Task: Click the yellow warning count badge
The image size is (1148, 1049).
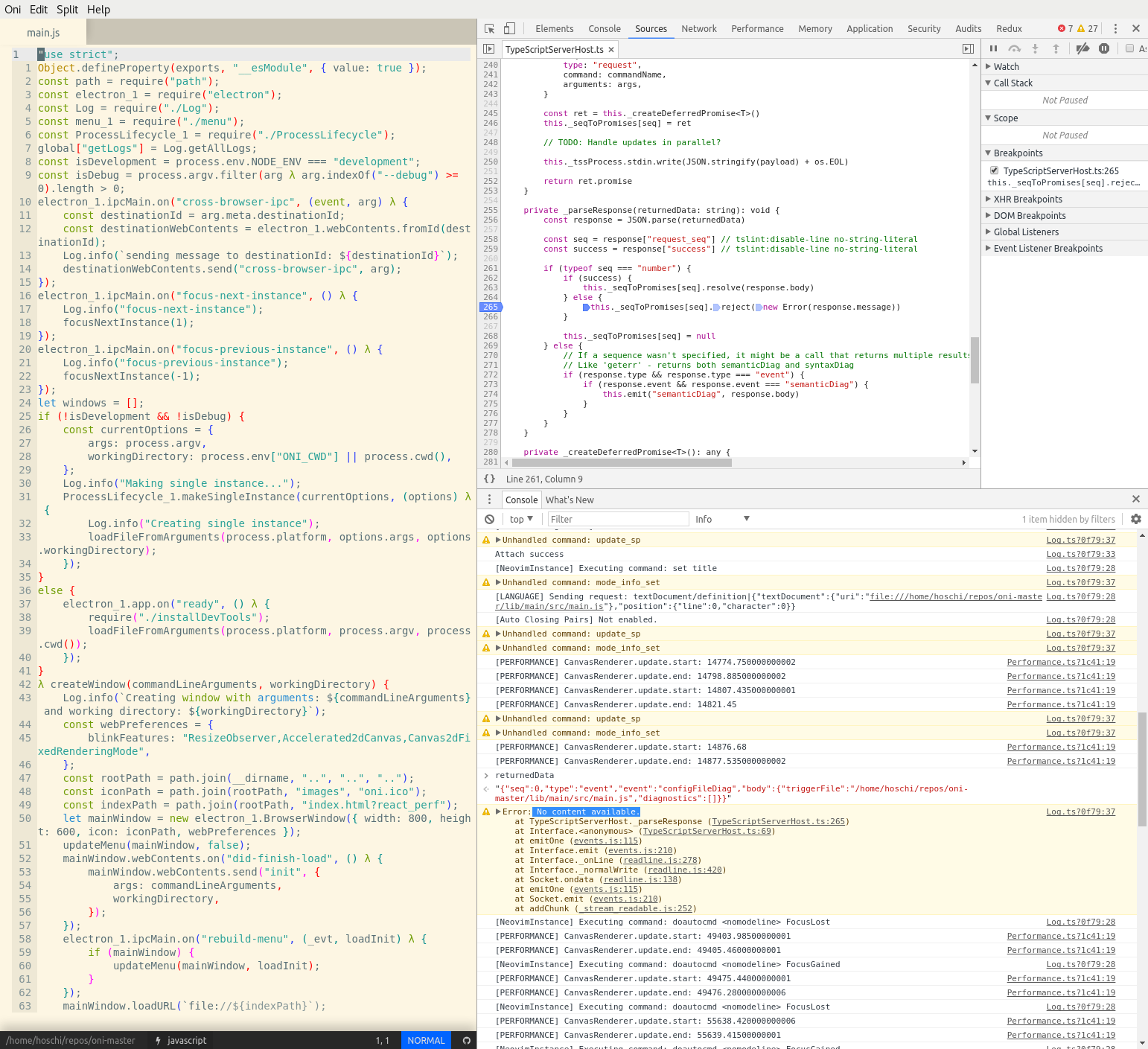Action: [1088, 28]
